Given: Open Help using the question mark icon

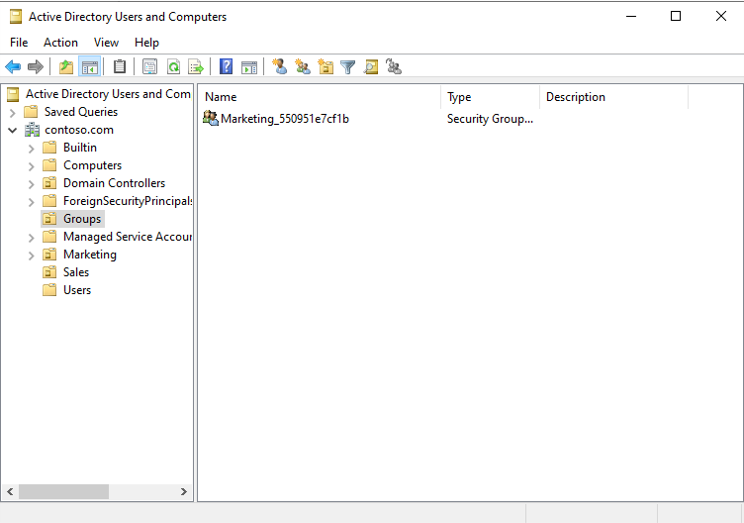Looking at the screenshot, I should 226,67.
